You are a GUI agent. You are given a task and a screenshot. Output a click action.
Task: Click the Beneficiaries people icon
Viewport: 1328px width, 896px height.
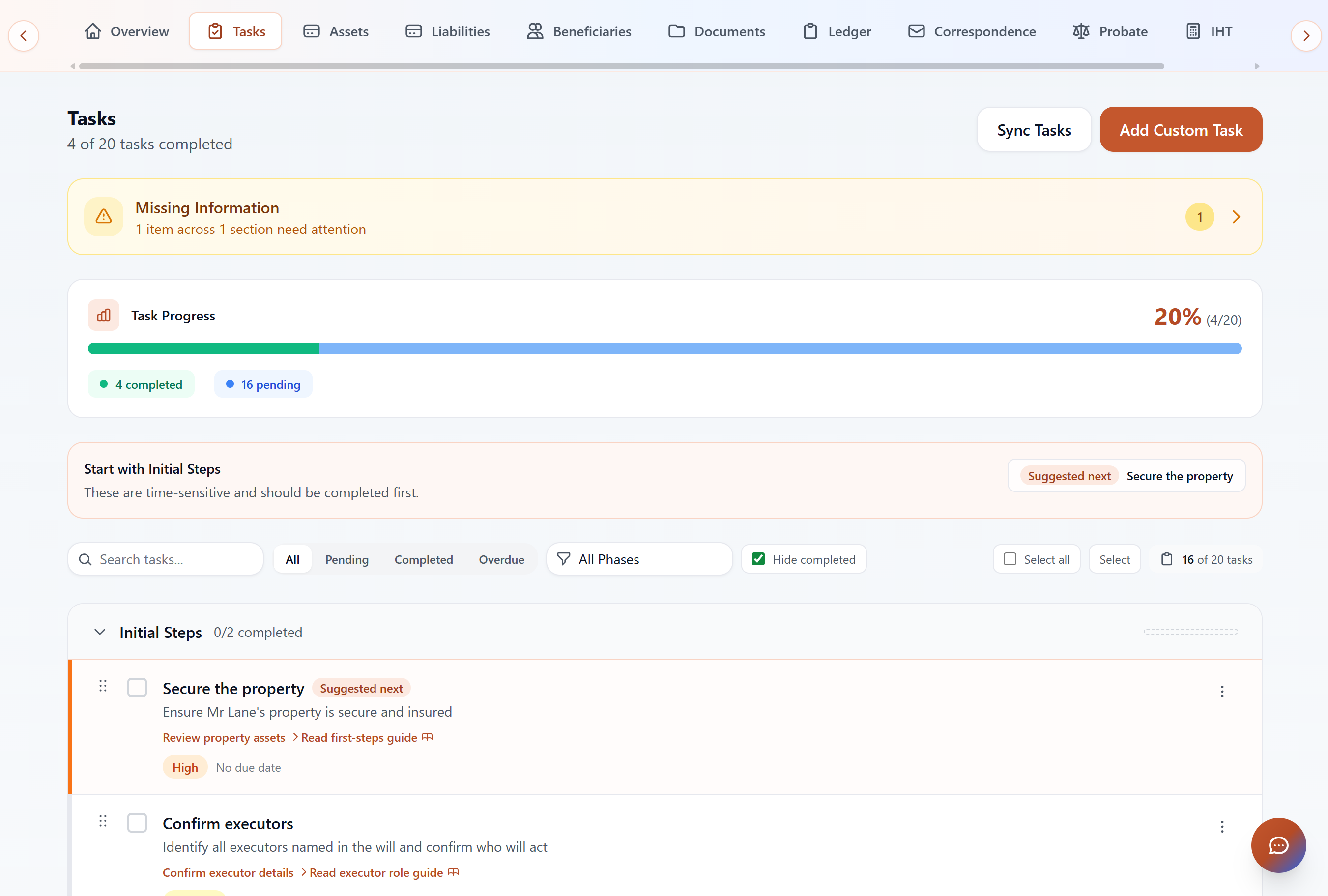click(x=535, y=31)
